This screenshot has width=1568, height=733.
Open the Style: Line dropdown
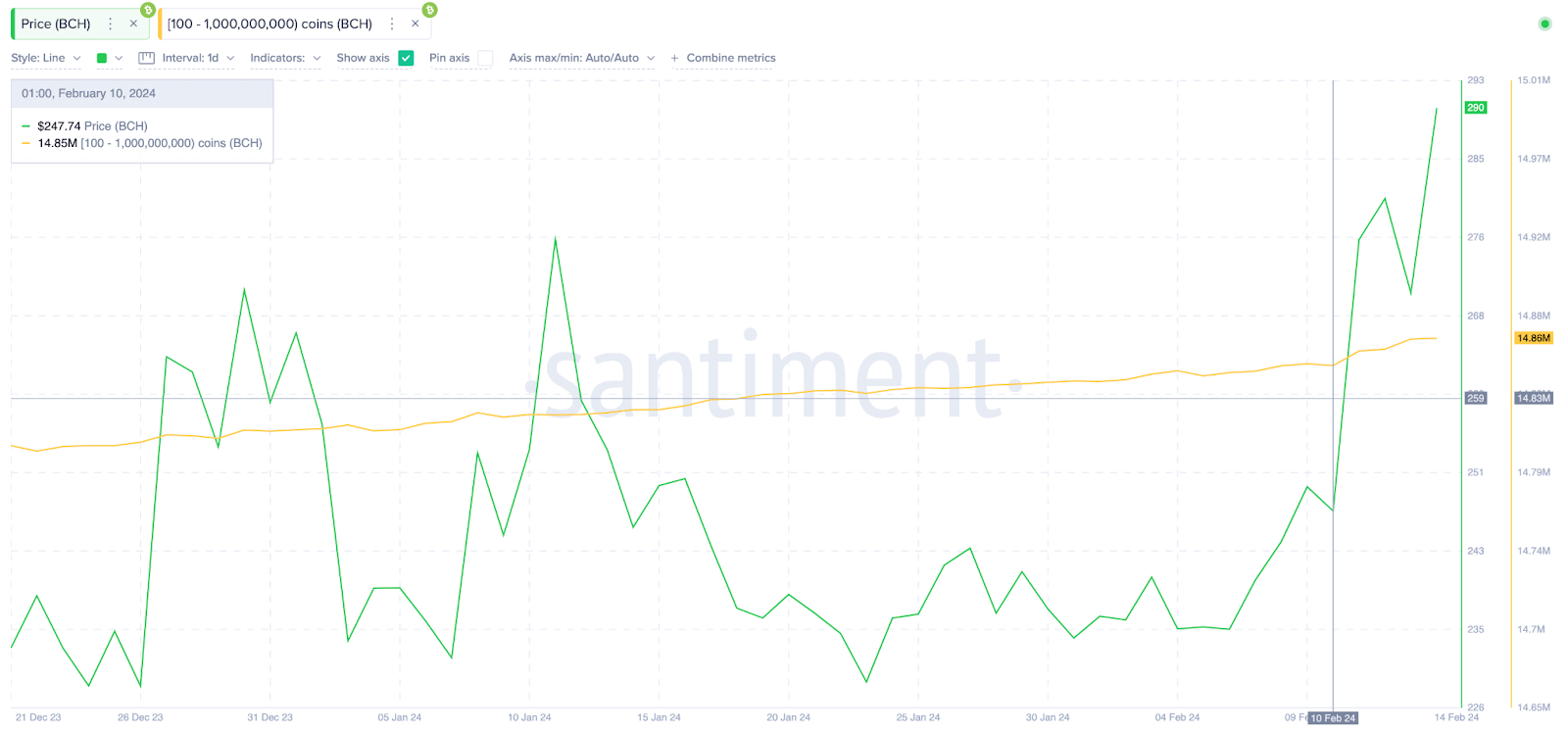coord(46,58)
